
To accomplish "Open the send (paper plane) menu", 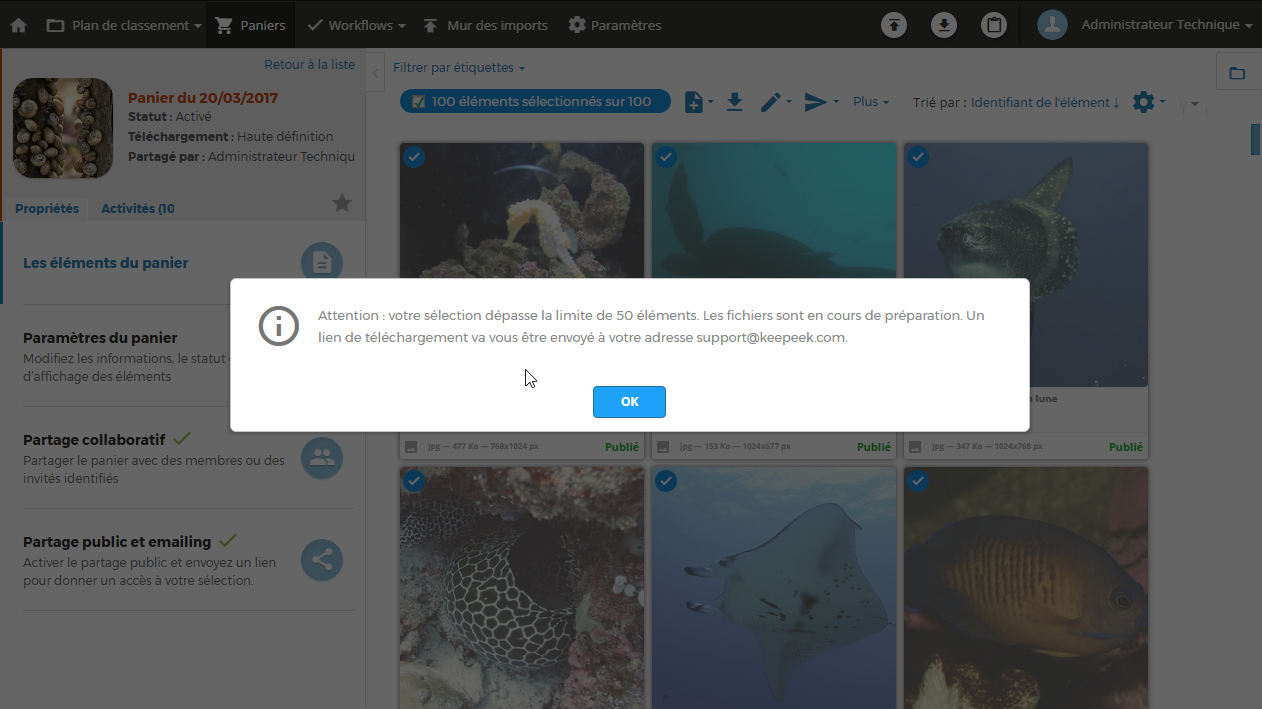I will (x=821, y=101).
